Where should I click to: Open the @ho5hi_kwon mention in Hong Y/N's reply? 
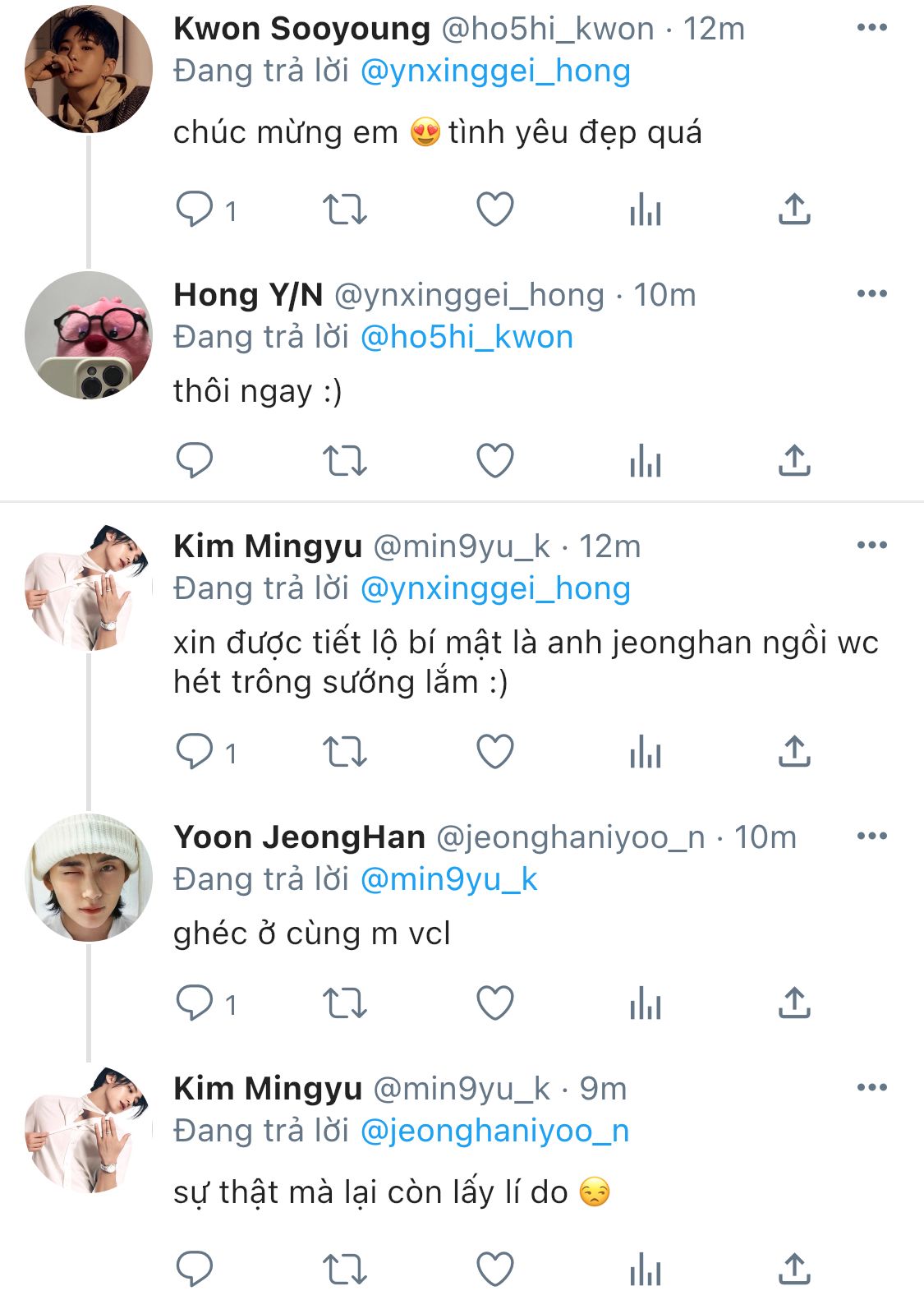[467, 338]
